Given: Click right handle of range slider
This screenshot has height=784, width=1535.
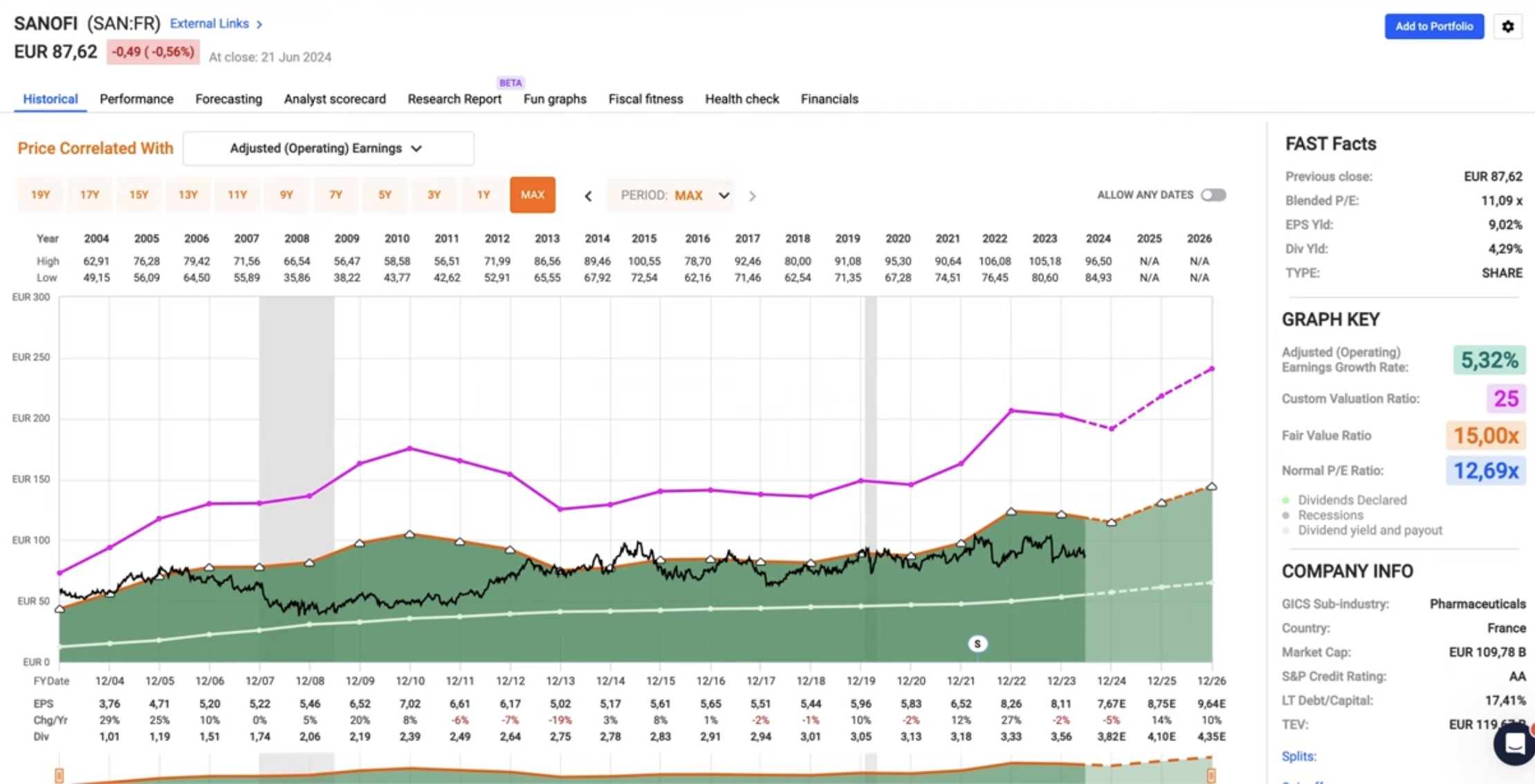Looking at the screenshot, I should [1211, 776].
